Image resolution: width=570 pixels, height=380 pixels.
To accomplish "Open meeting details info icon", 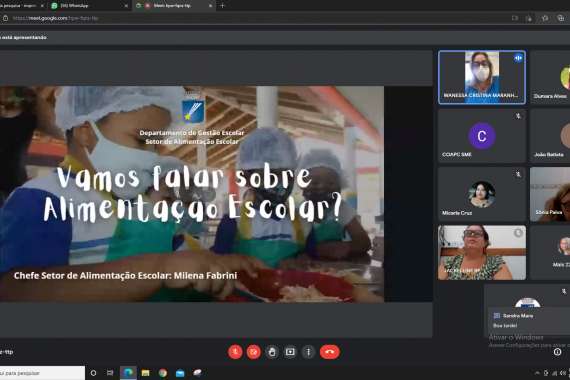I will (x=557, y=352).
